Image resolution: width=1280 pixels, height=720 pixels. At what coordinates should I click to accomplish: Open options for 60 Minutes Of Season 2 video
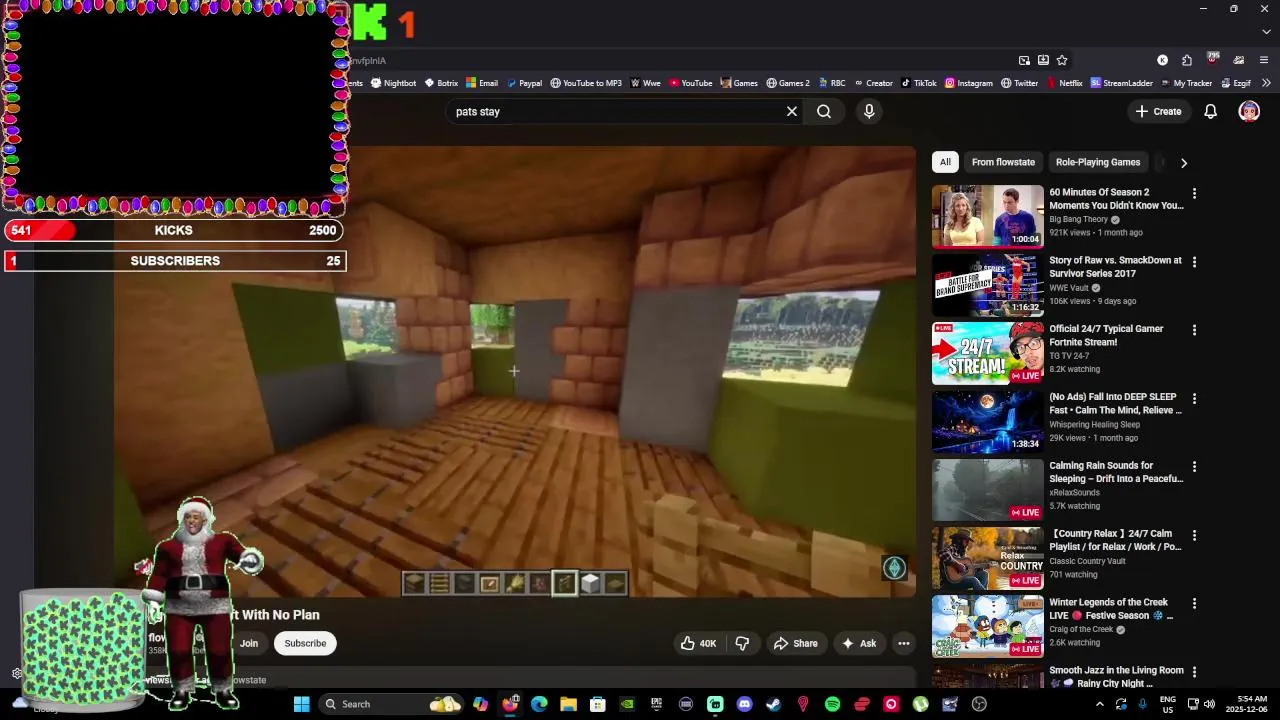pyautogui.click(x=1194, y=194)
